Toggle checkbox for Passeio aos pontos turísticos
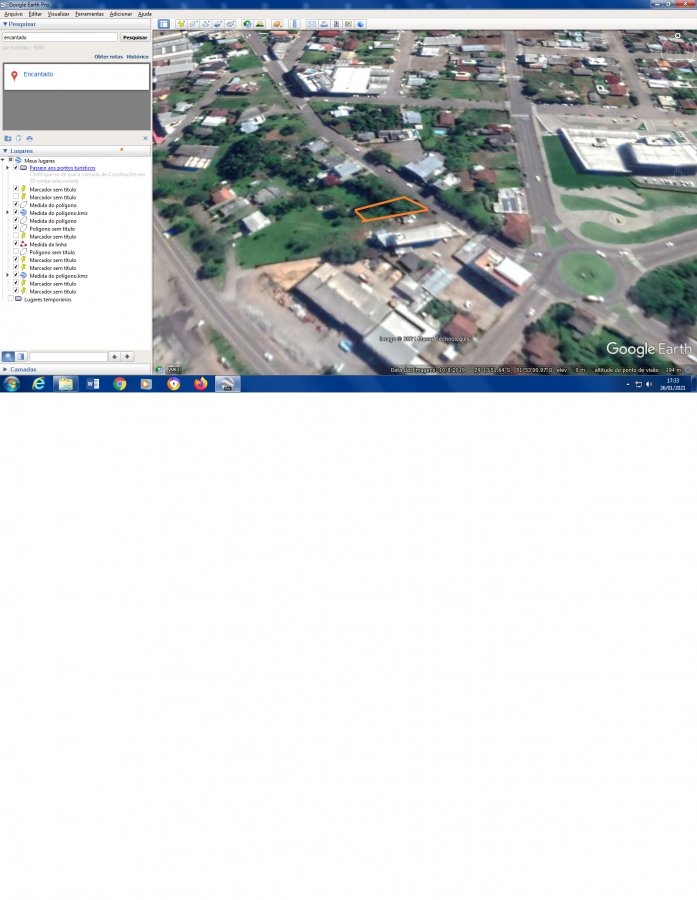The width and height of the screenshot is (697, 900). (16, 168)
